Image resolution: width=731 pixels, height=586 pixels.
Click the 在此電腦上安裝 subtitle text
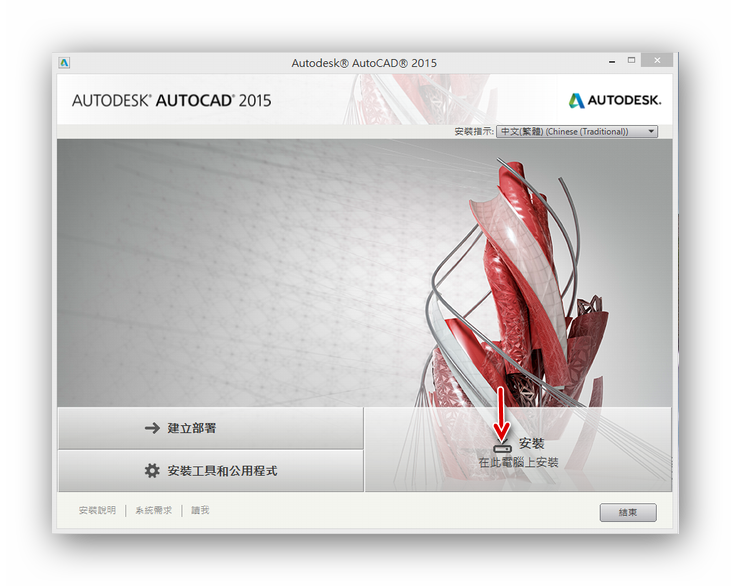[x=518, y=462]
